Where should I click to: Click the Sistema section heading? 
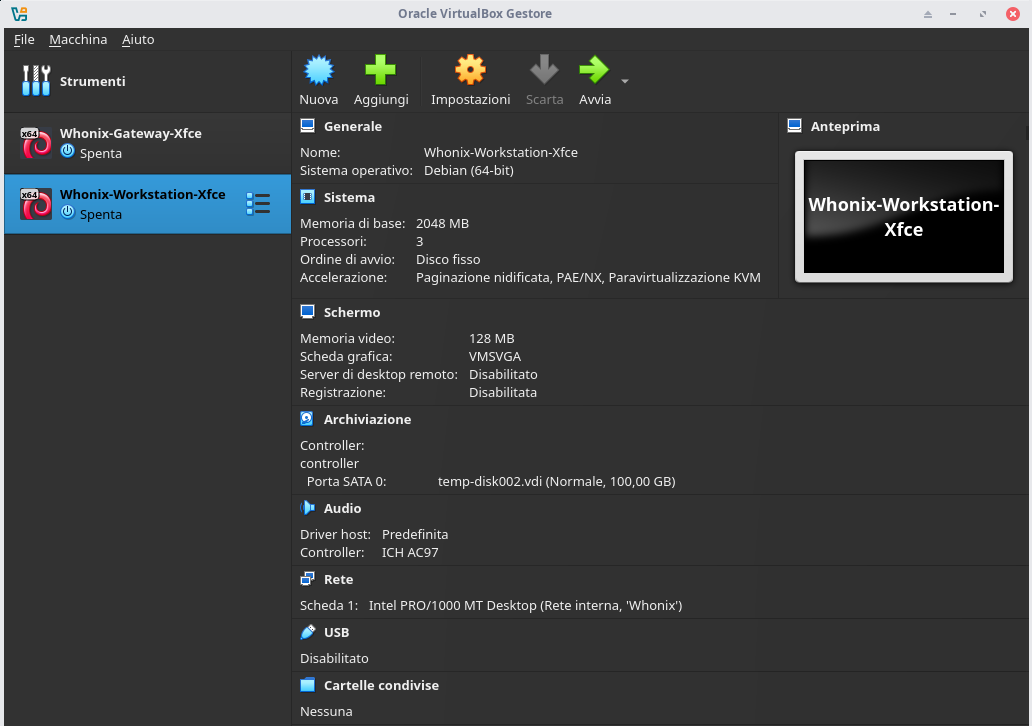pos(349,198)
